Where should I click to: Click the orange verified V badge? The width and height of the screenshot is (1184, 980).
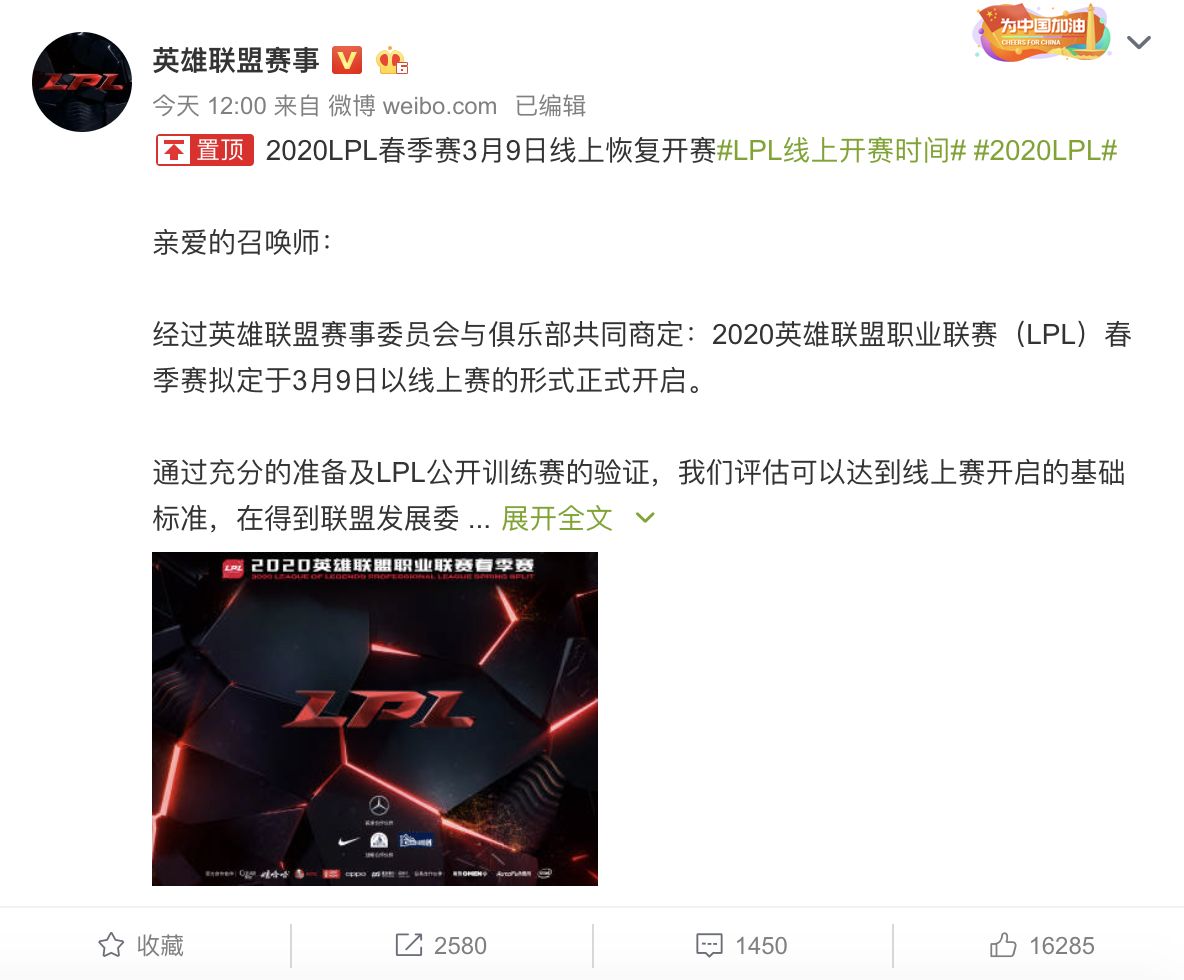pyautogui.click(x=347, y=60)
